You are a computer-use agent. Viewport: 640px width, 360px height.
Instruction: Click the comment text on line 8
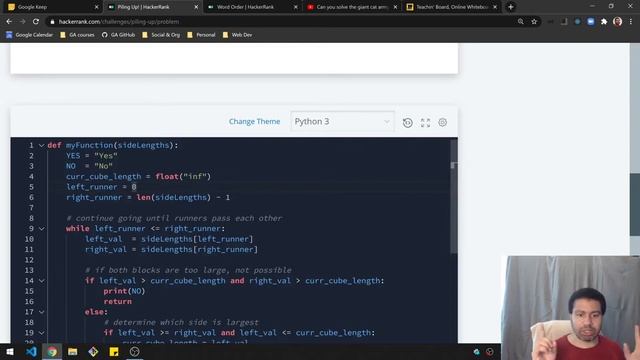point(174,218)
